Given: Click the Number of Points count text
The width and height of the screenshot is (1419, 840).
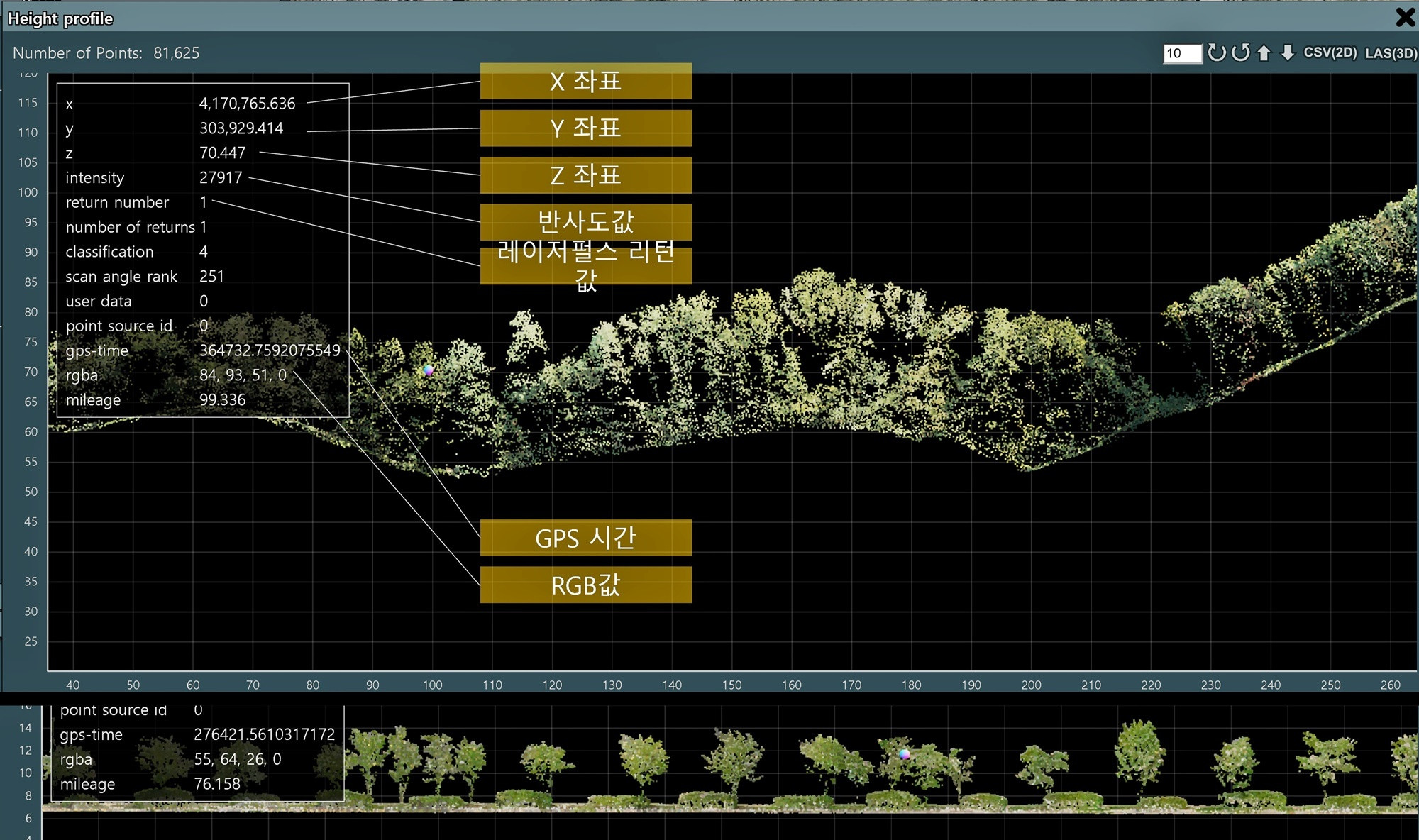Looking at the screenshot, I should [176, 53].
